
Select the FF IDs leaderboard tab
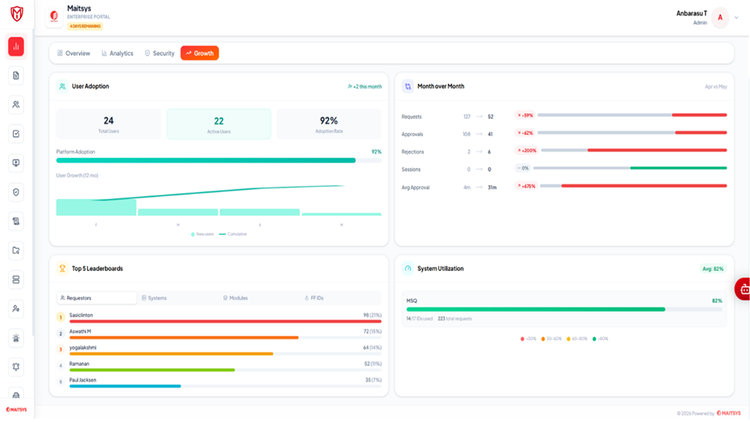click(314, 298)
